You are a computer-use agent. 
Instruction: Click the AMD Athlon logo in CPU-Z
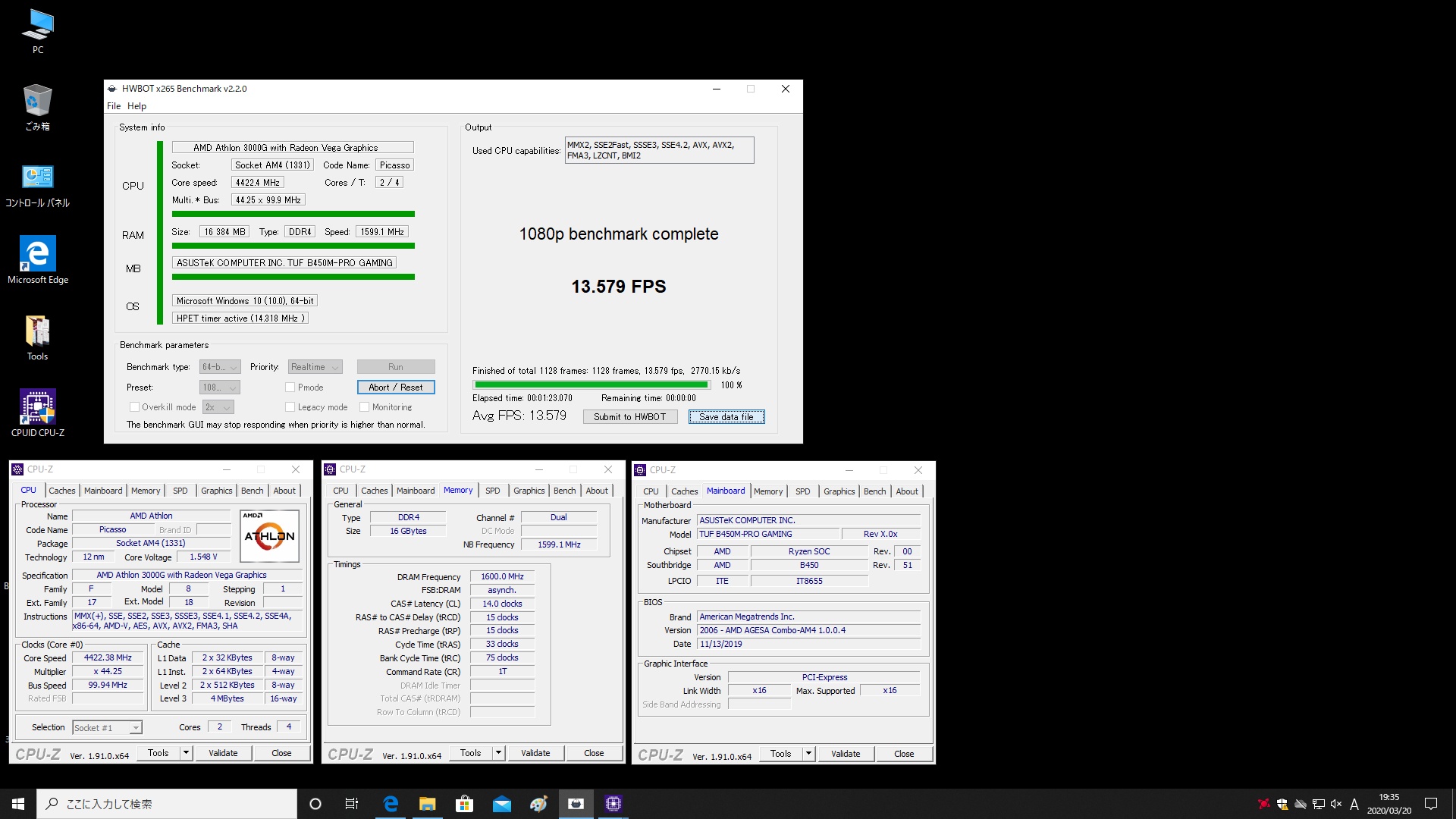click(x=269, y=535)
